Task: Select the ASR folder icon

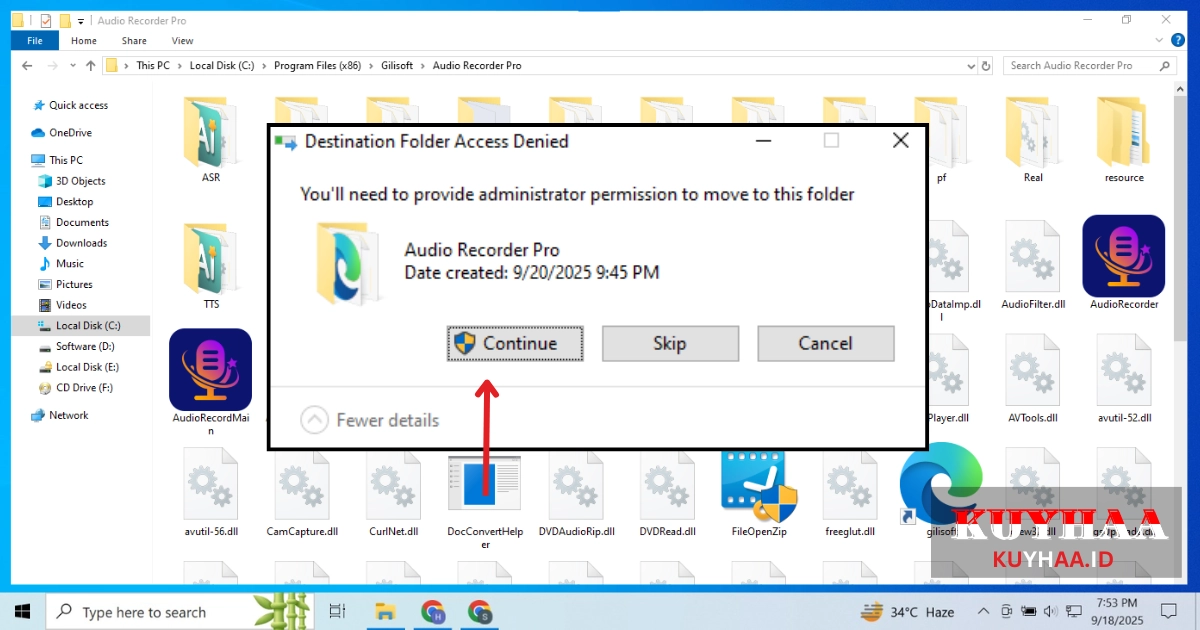Action: click(210, 134)
